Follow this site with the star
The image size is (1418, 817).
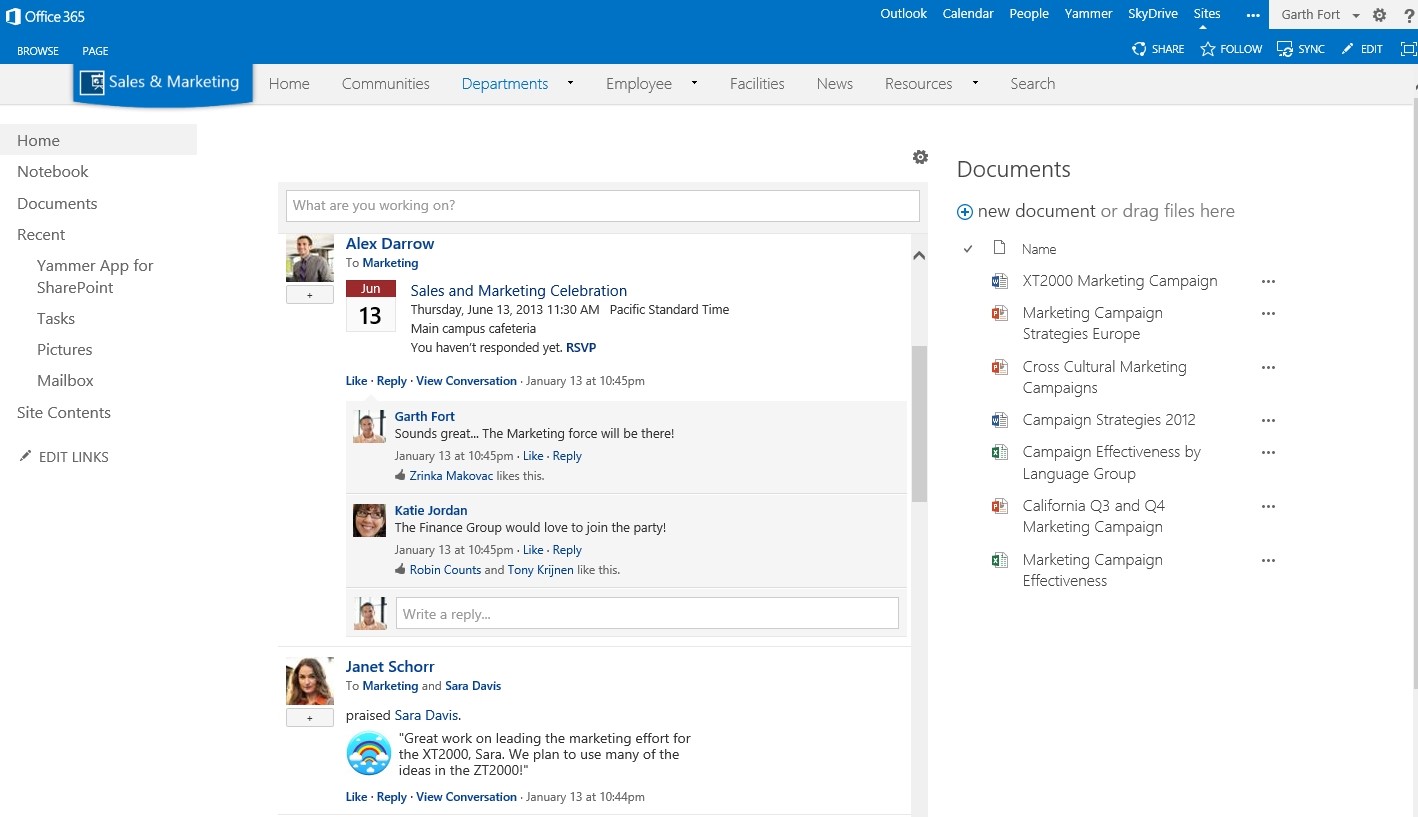click(x=1207, y=49)
